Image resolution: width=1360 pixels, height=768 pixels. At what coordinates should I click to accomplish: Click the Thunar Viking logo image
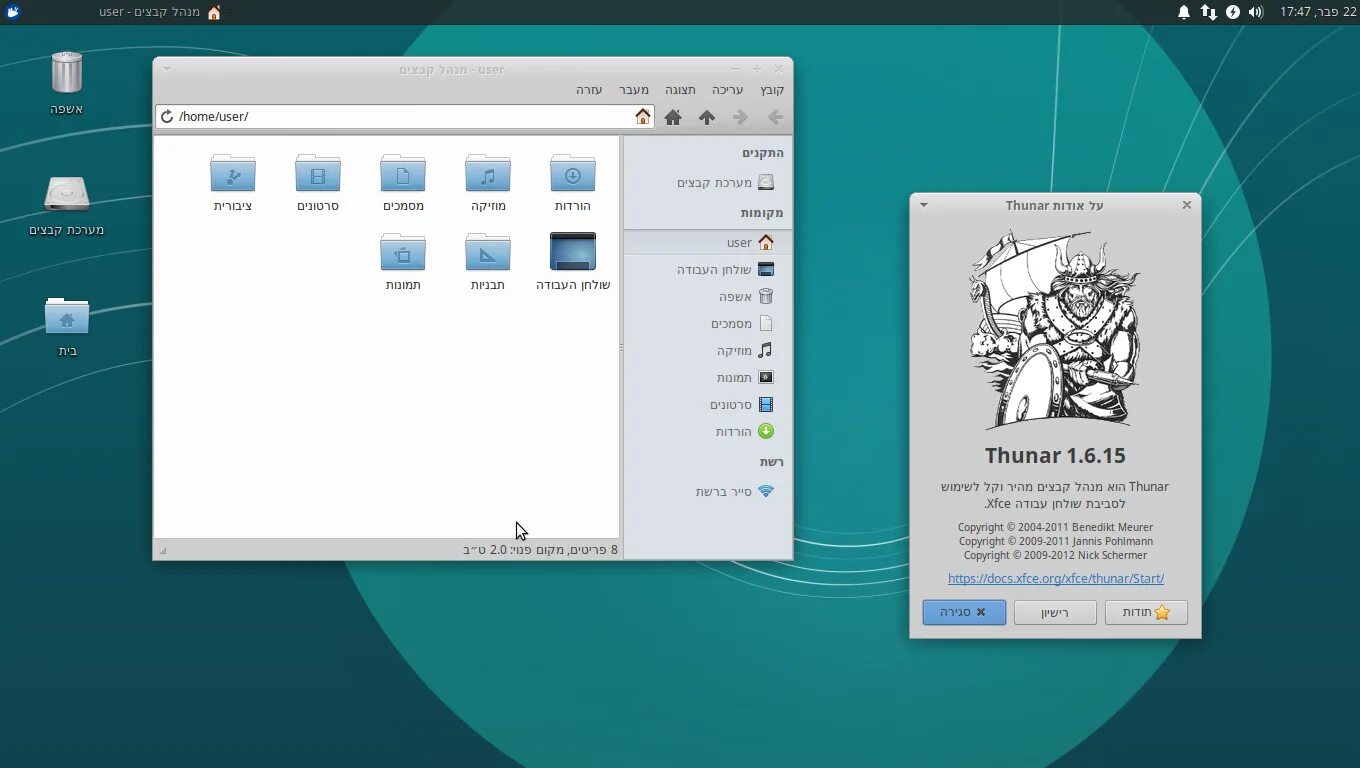[x=1055, y=330]
